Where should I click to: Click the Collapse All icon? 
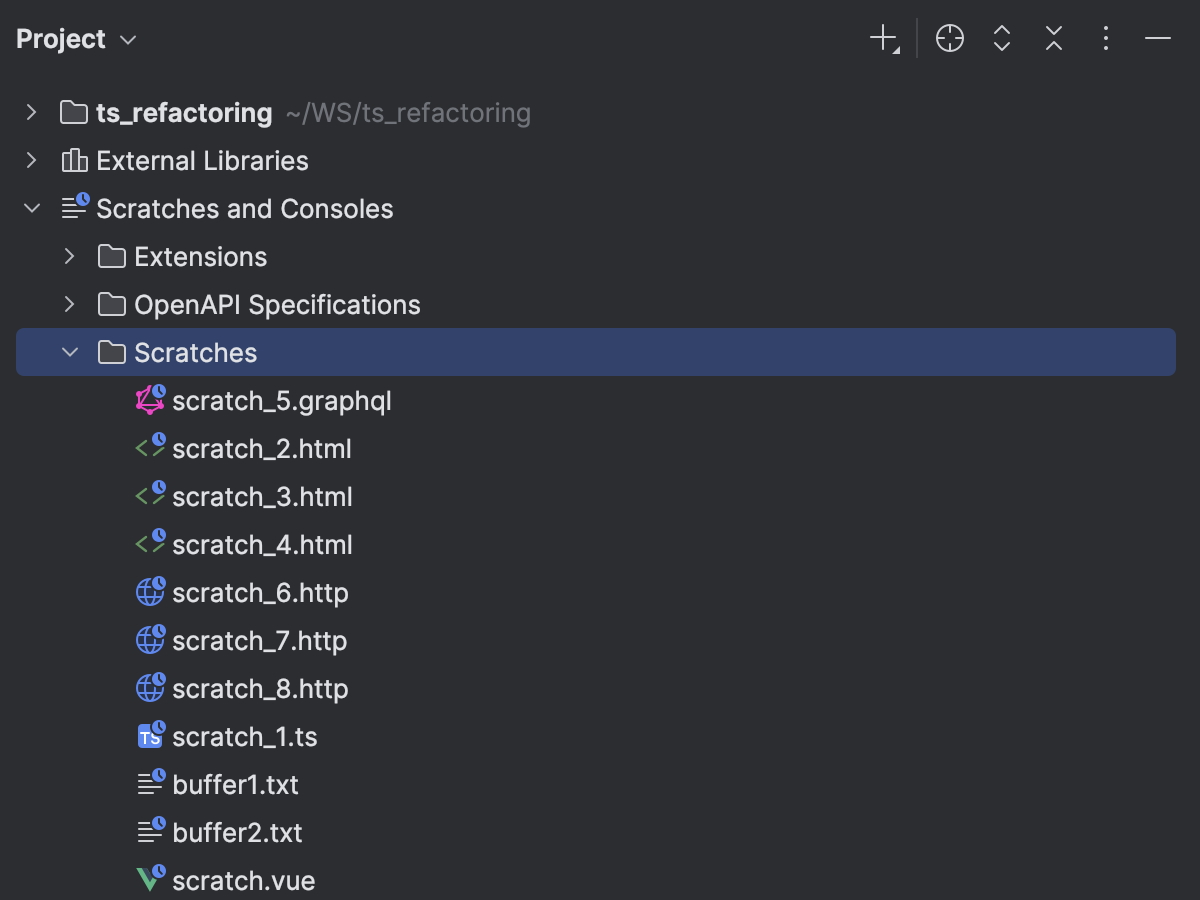(1054, 39)
